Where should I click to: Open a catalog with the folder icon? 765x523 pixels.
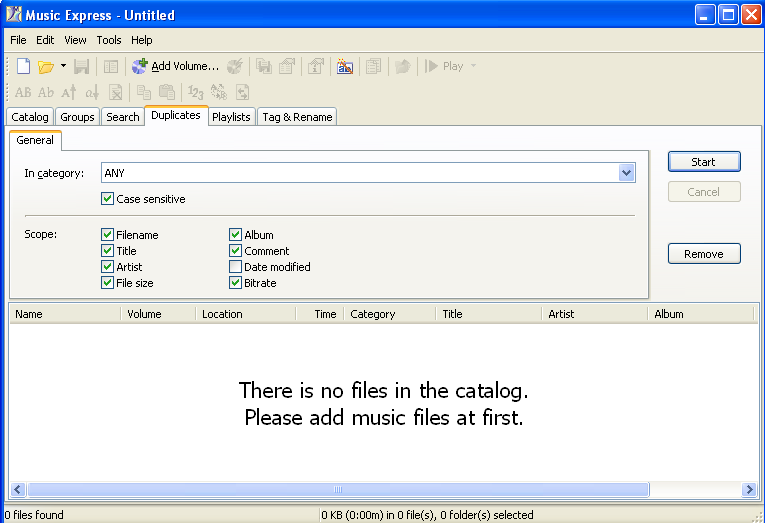(46, 66)
